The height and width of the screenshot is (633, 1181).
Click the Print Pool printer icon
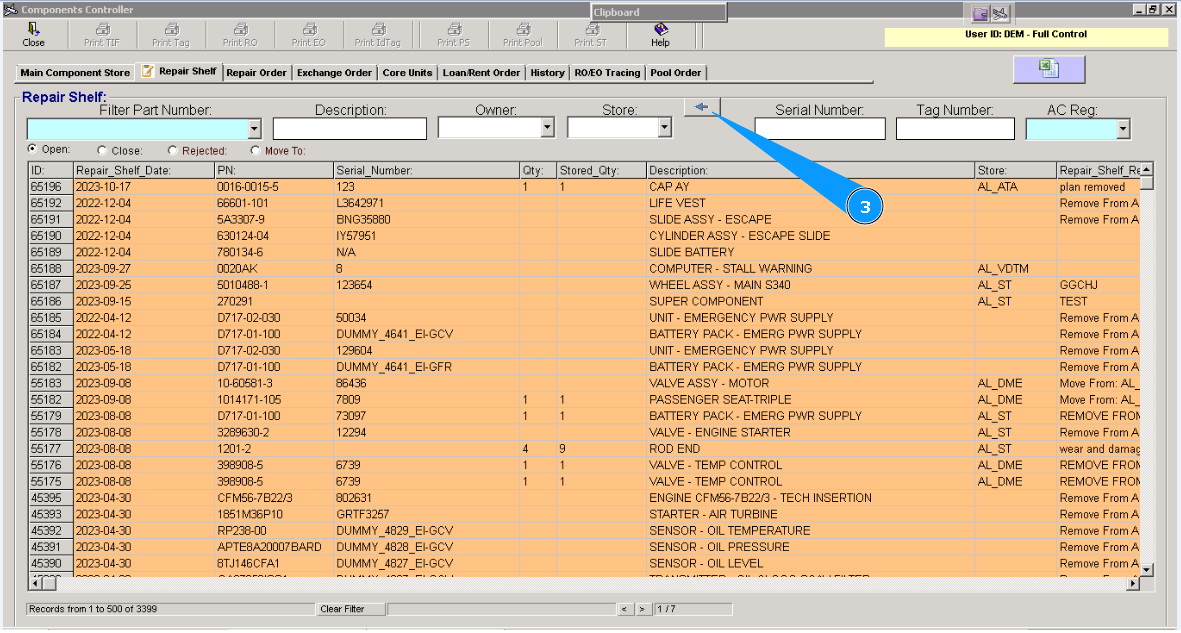pos(522,30)
